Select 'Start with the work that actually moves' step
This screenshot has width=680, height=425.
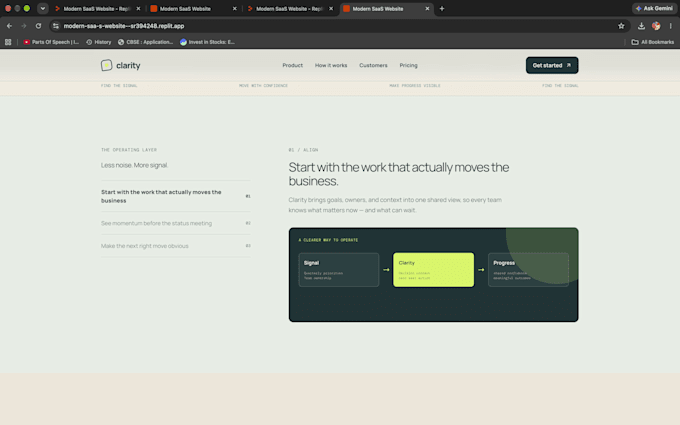[x=176, y=196]
